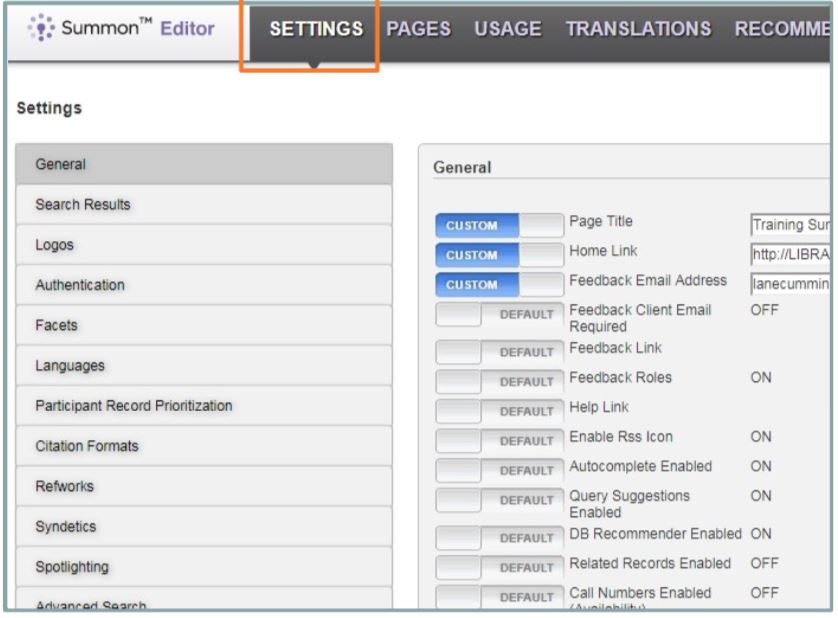The image size is (838, 618).
Task: Open Languages settings category
Action: [x=204, y=366]
